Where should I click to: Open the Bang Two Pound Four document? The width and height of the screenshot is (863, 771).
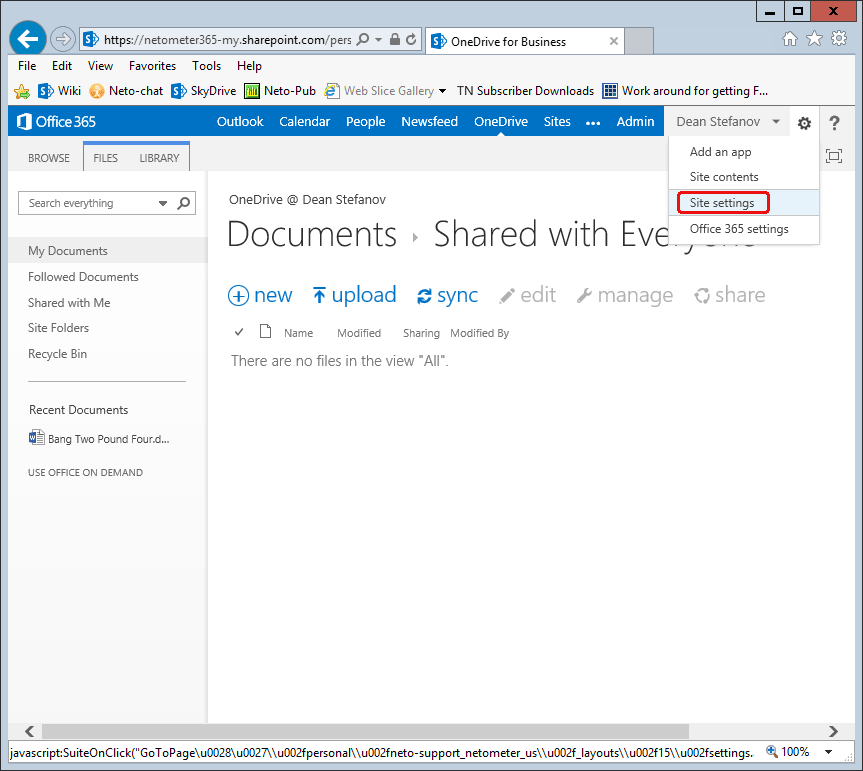pos(99,439)
